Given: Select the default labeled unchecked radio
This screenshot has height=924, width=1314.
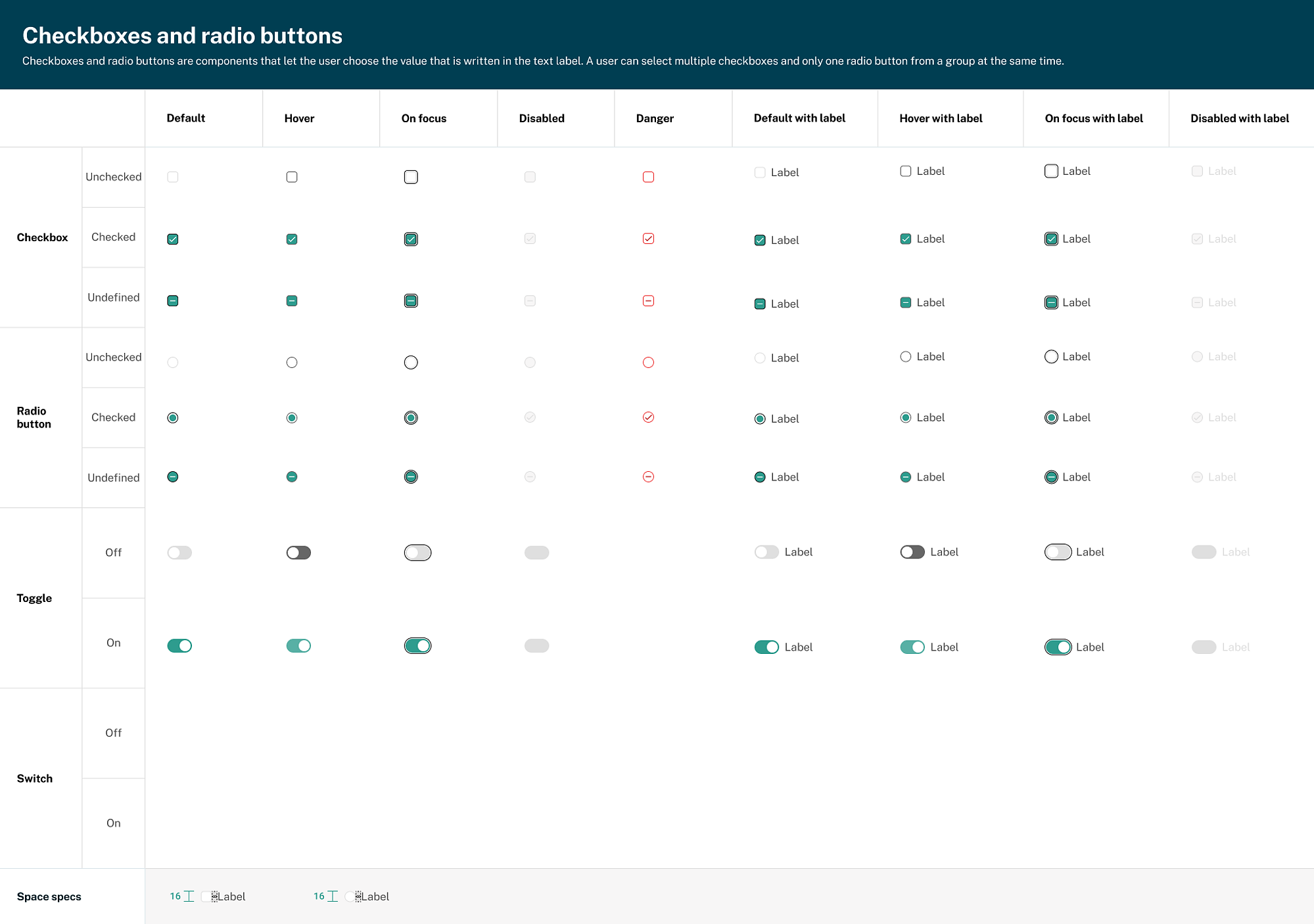Looking at the screenshot, I should (760, 358).
